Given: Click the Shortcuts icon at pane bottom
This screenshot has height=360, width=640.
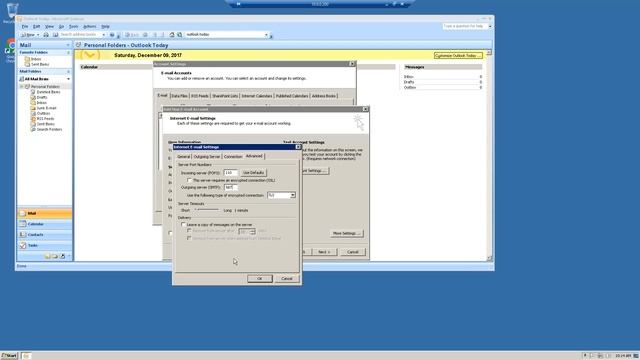Looking at the screenshot, I should click(x=62, y=256).
